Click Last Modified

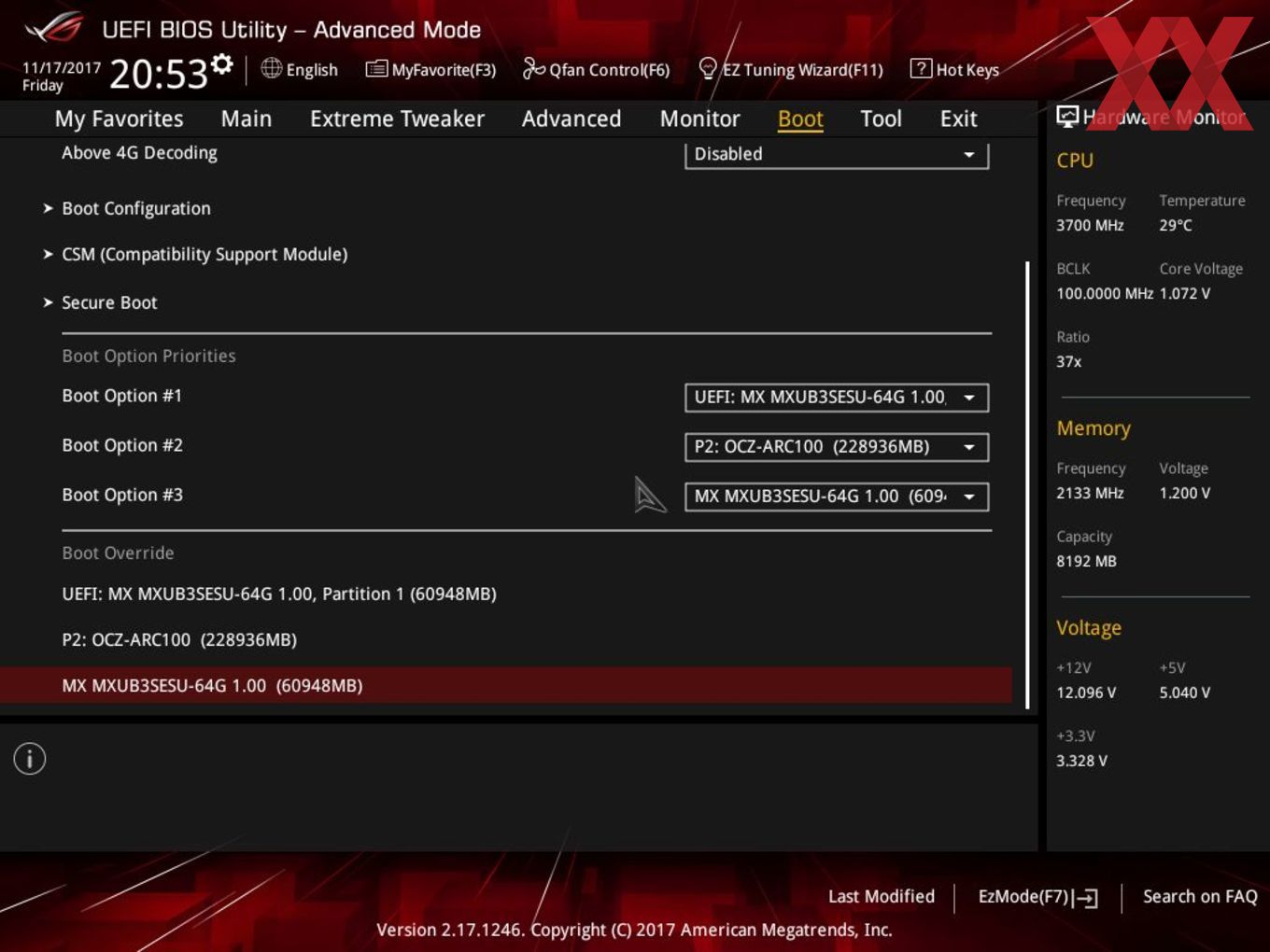tap(882, 896)
